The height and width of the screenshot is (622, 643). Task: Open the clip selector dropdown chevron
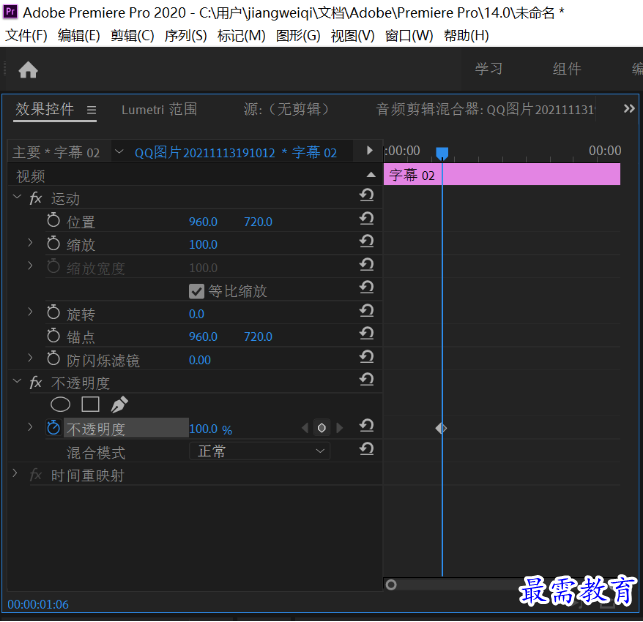(119, 152)
